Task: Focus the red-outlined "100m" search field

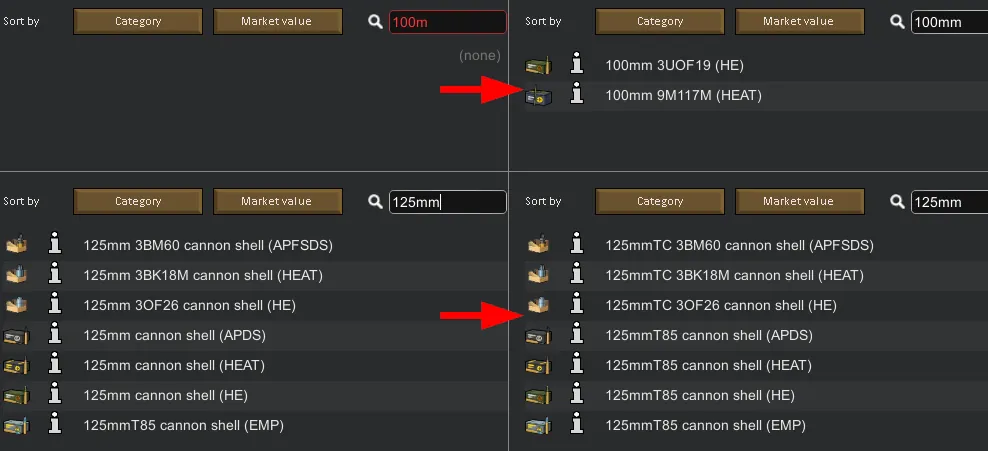Action: (447, 21)
